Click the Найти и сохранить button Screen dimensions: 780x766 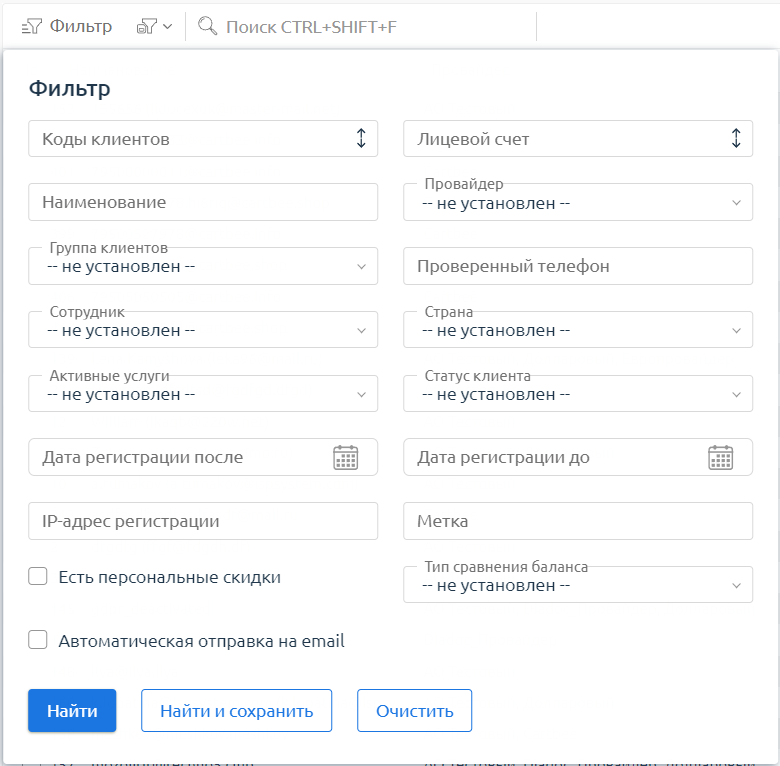(236, 711)
